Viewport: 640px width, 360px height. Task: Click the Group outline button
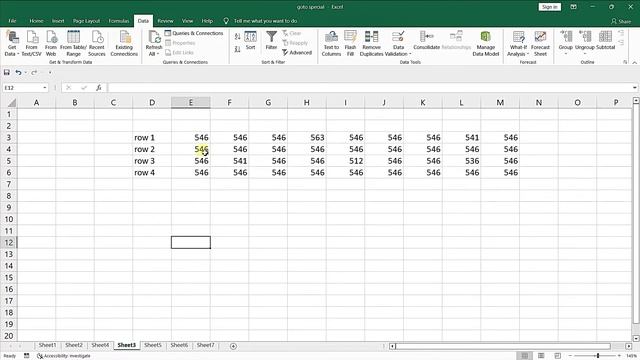coord(566,42)
